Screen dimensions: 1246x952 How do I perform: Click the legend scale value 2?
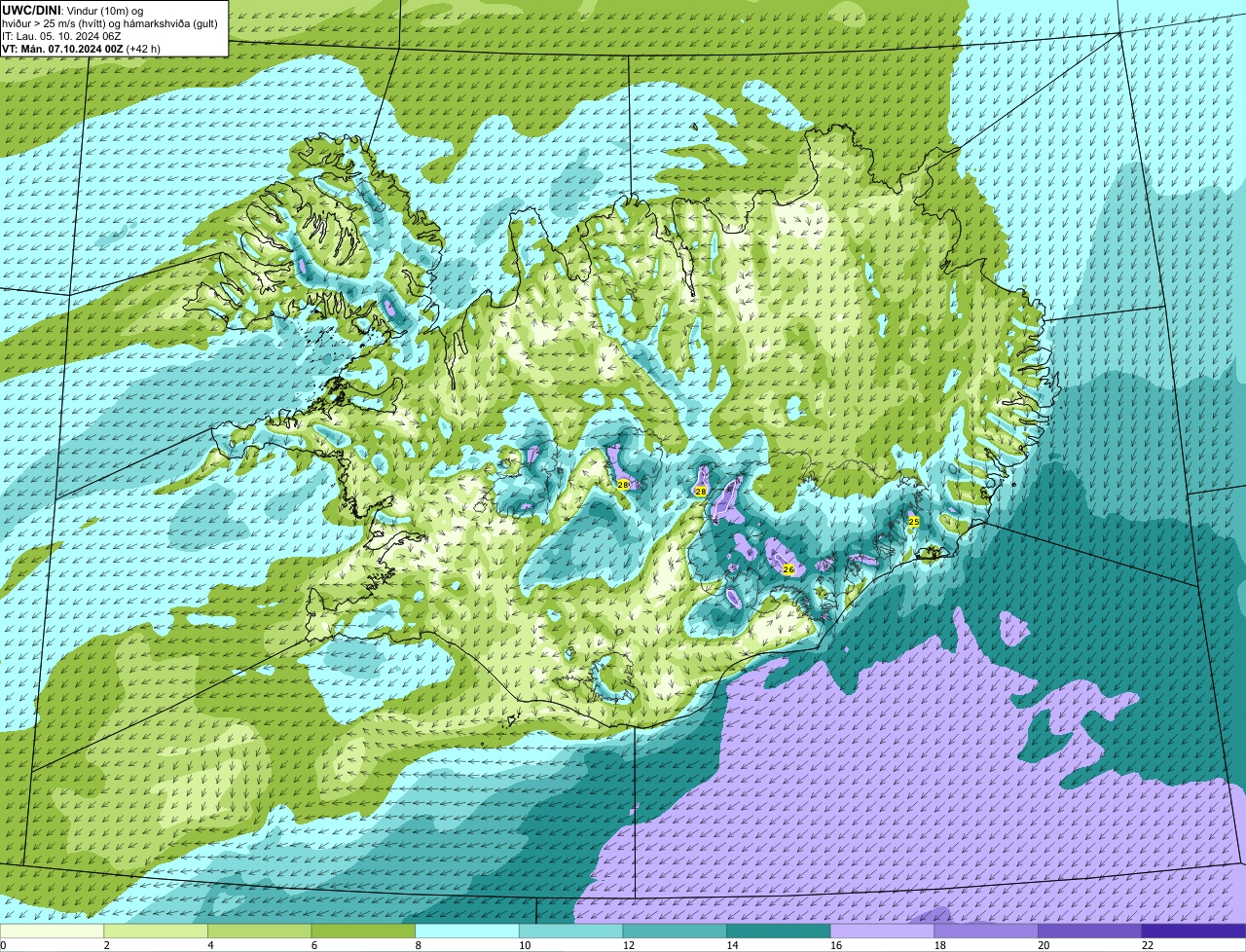(x=106, y=945)
